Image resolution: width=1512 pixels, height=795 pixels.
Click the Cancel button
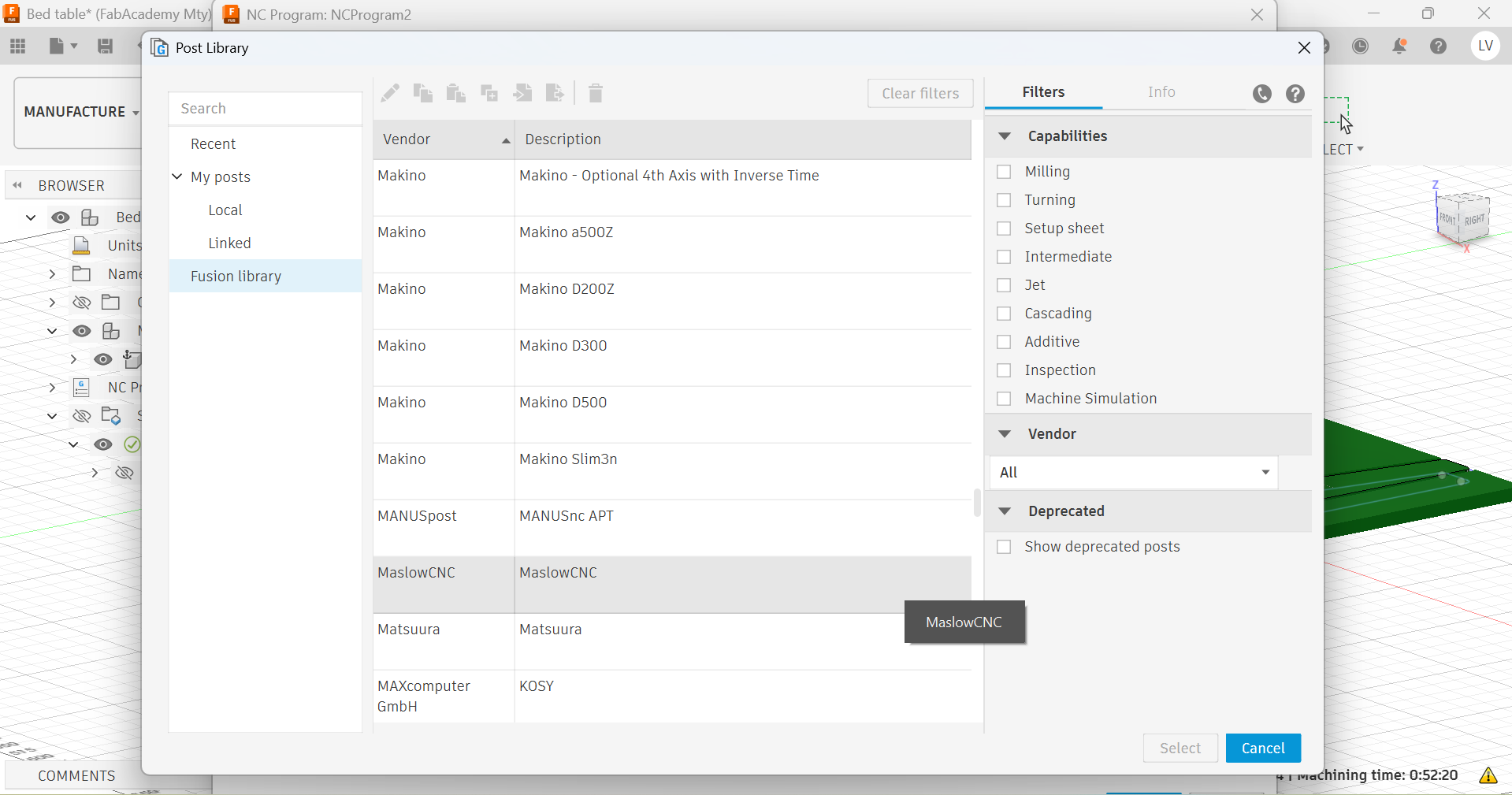[1263, 748]
